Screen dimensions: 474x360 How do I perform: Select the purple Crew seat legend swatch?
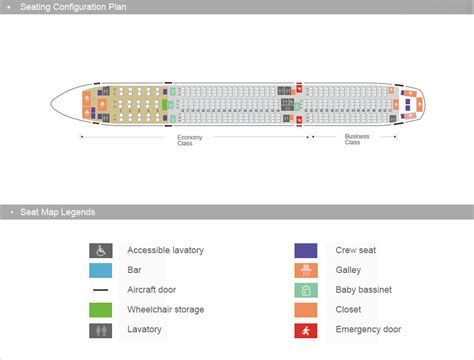(x=306, y=251)
